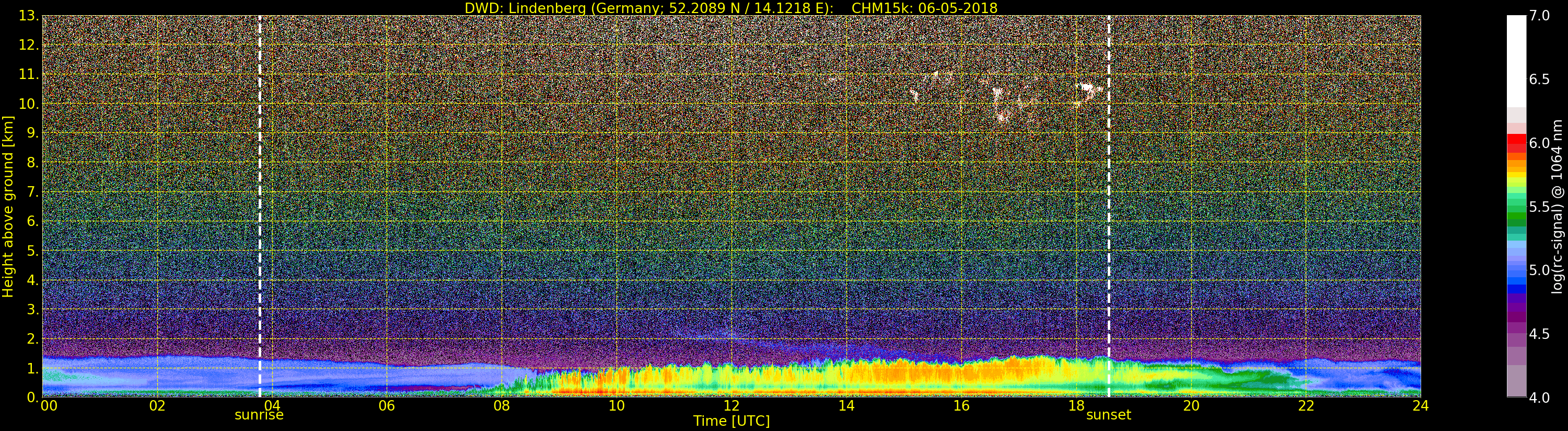Click the 12 hour tick on the time axis
Viewport: 1568px width, 431px height.
[731, 406]
